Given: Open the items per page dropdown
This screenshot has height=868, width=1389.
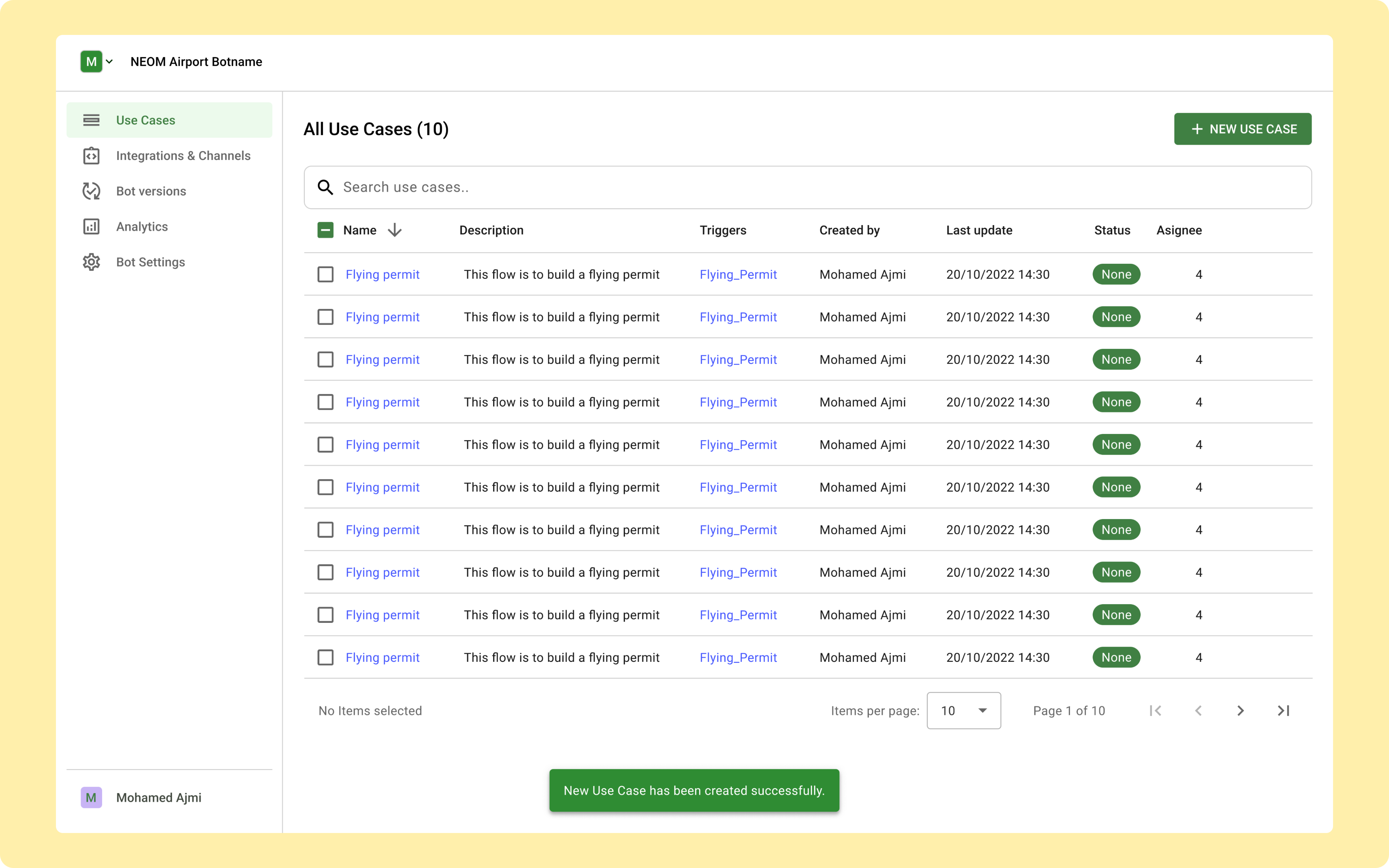Looking at the screenshot, I should (963, 710).
